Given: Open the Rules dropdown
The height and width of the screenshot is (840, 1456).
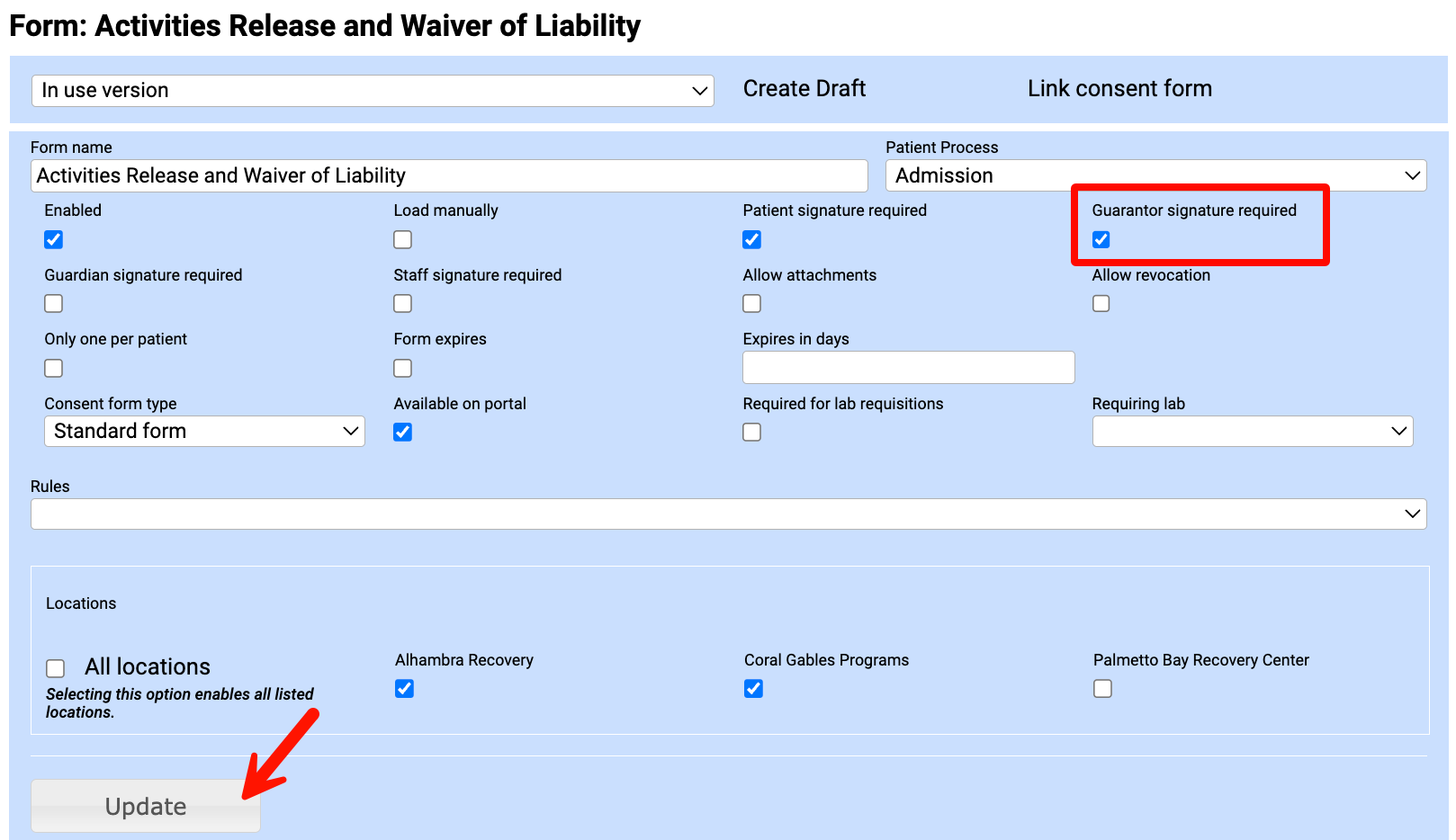Looking at the screenshot, I should point(728,514).
